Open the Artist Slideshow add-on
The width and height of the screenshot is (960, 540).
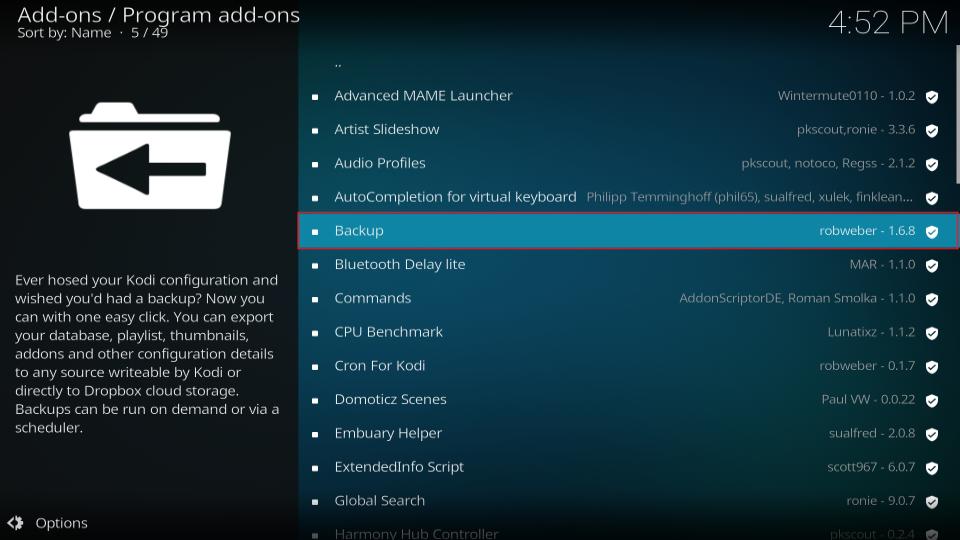[629, 129]
